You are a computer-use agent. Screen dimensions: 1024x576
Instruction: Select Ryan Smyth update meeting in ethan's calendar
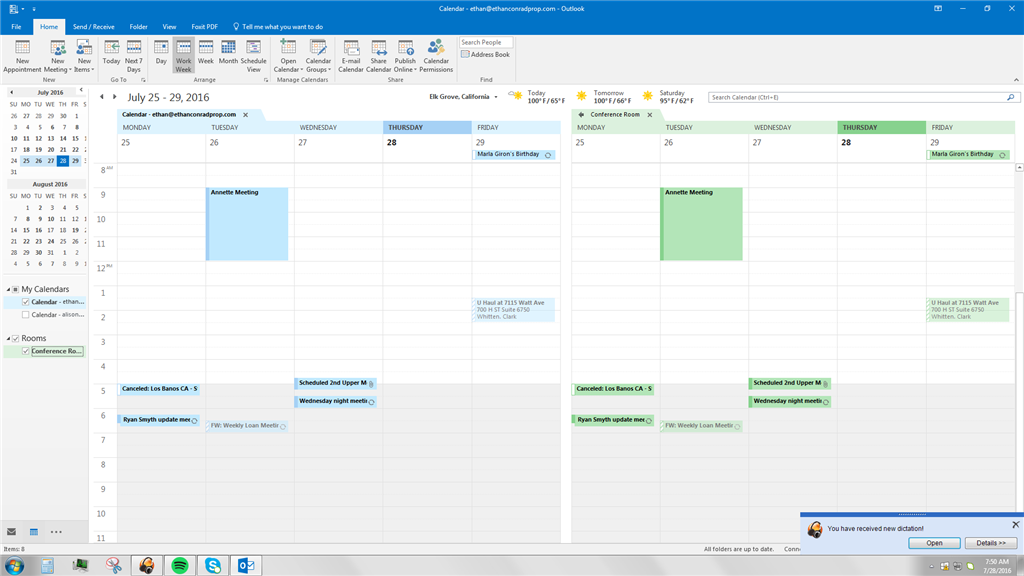159,420
